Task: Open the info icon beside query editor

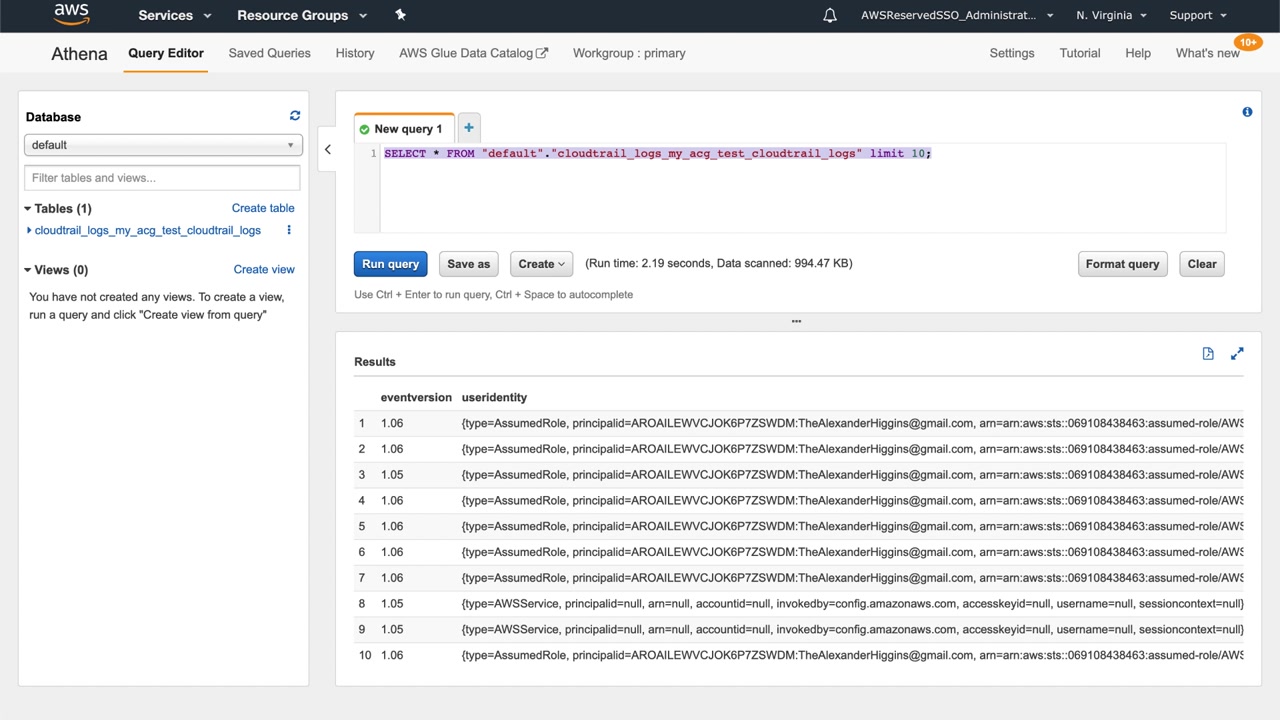Action: 1247,112
